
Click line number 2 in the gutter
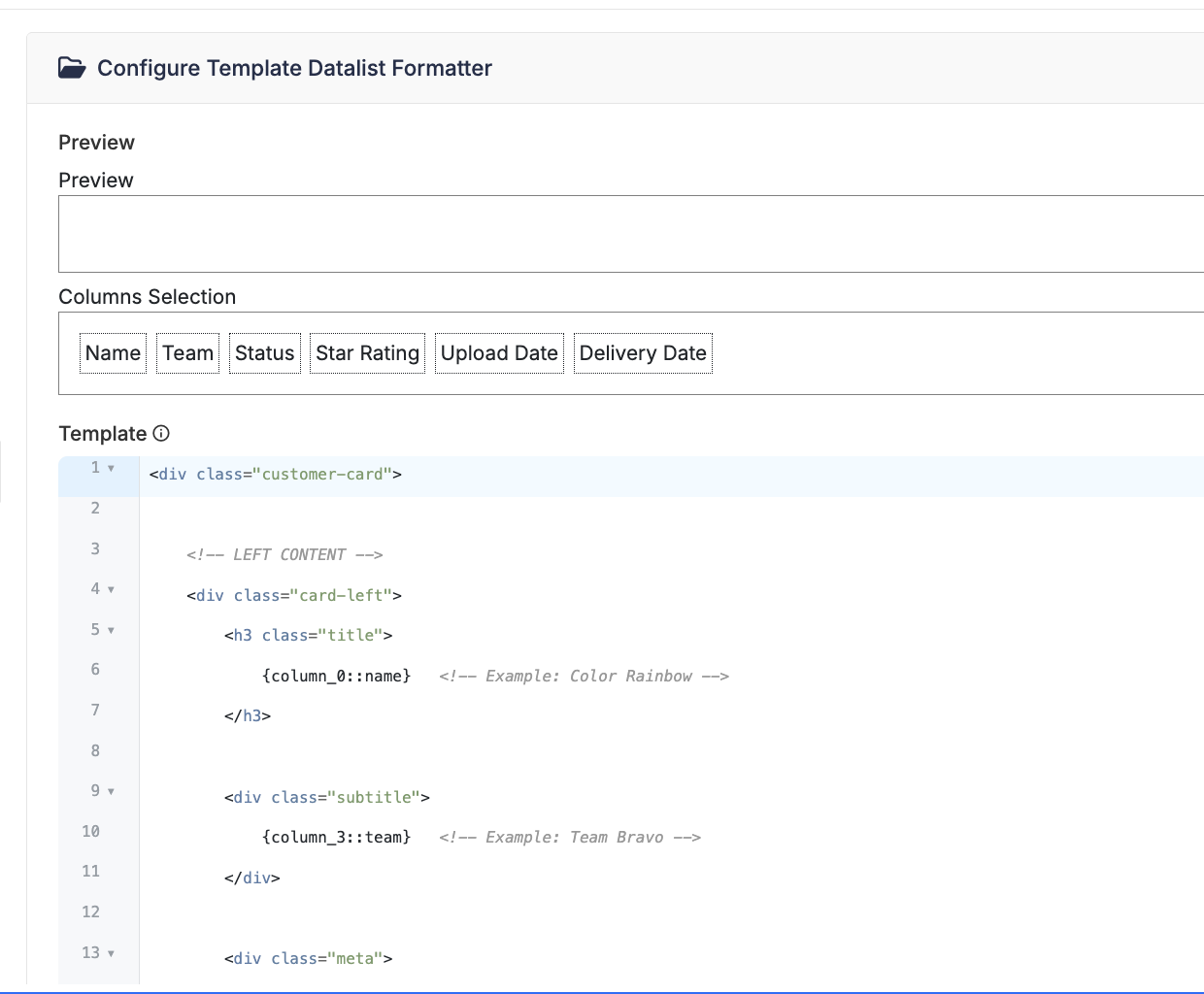point(95,508)
